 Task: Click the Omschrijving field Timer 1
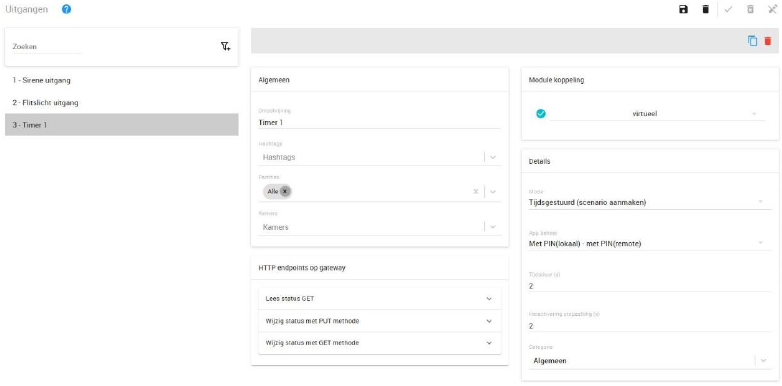(x=380, y=122)
